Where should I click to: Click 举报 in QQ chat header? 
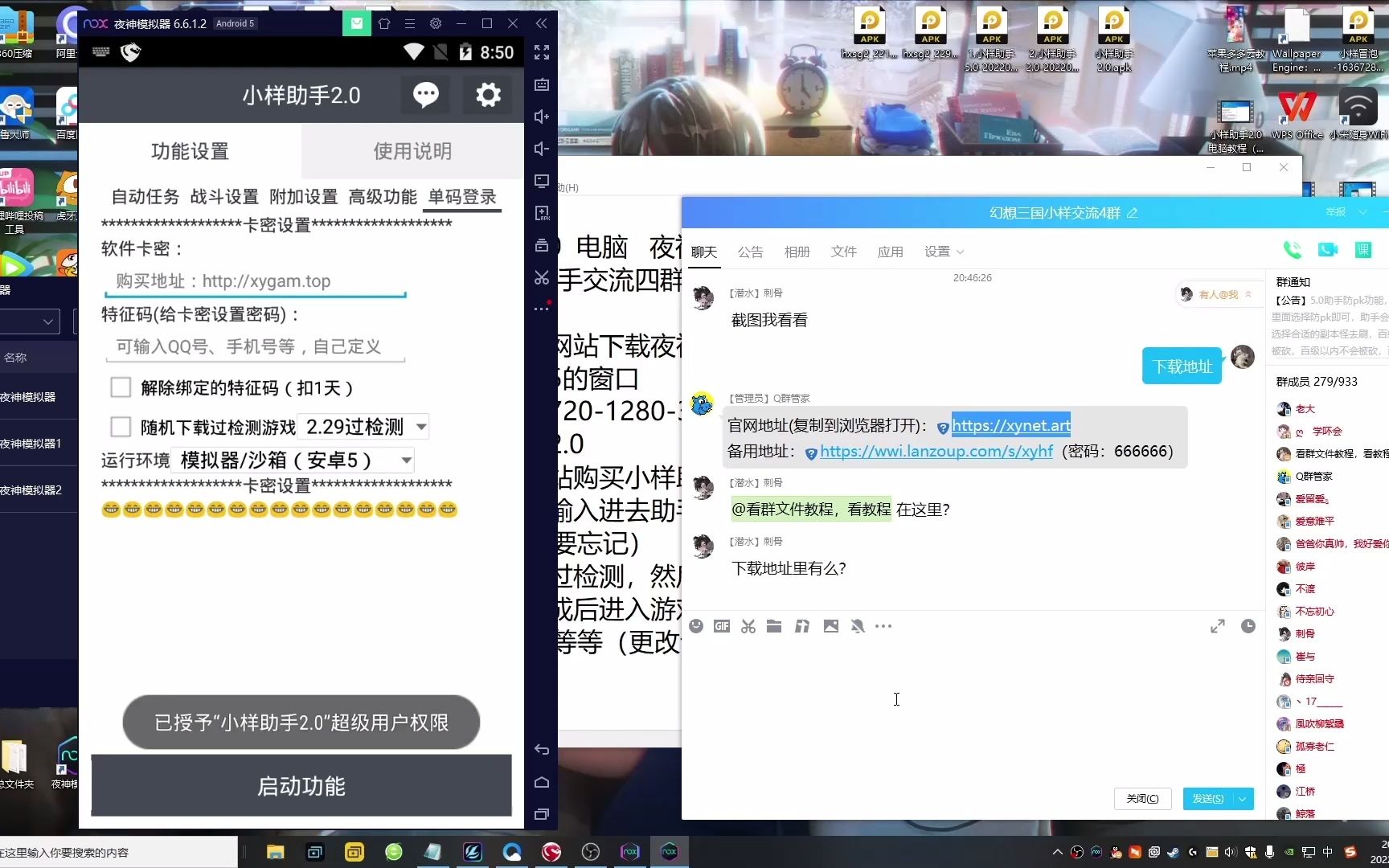(x=1336, y=212)
